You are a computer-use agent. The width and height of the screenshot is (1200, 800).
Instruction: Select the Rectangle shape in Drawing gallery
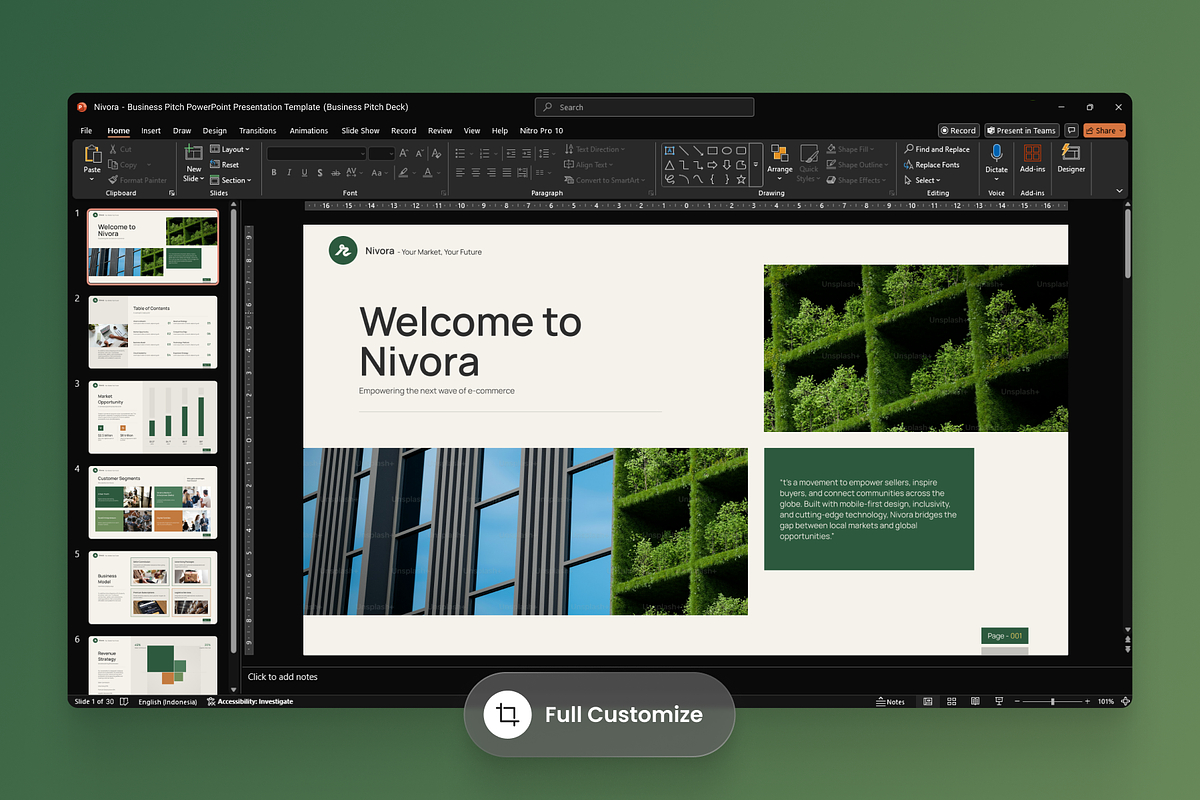tap(712, 150)
